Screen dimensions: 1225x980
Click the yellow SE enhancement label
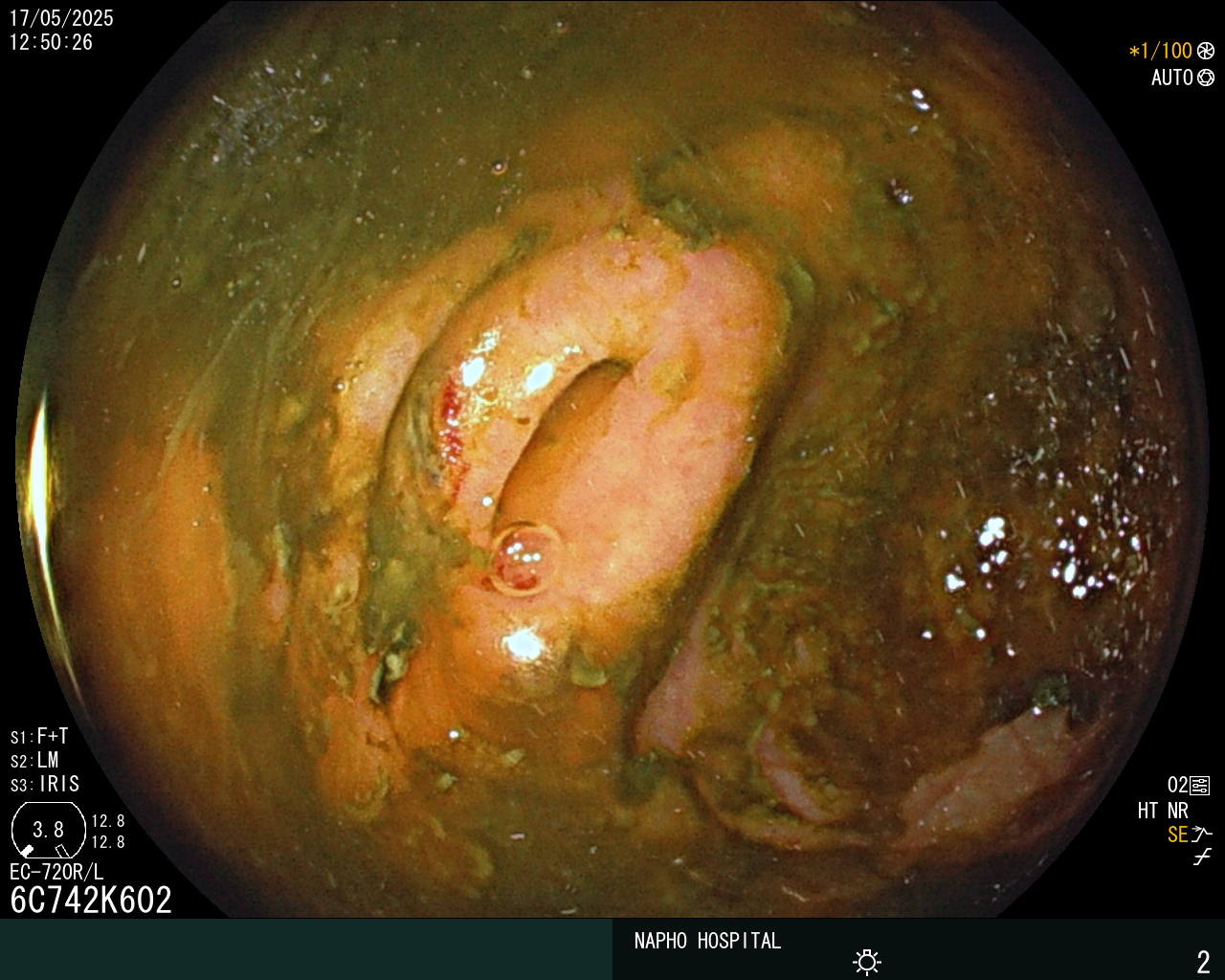(x=1177, y=835)
